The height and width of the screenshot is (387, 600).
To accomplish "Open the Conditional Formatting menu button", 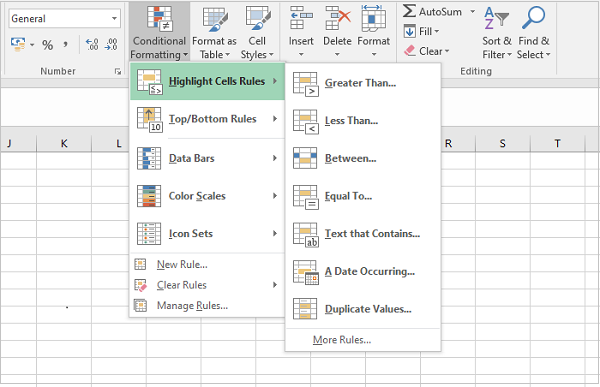I will pos(159,32).
